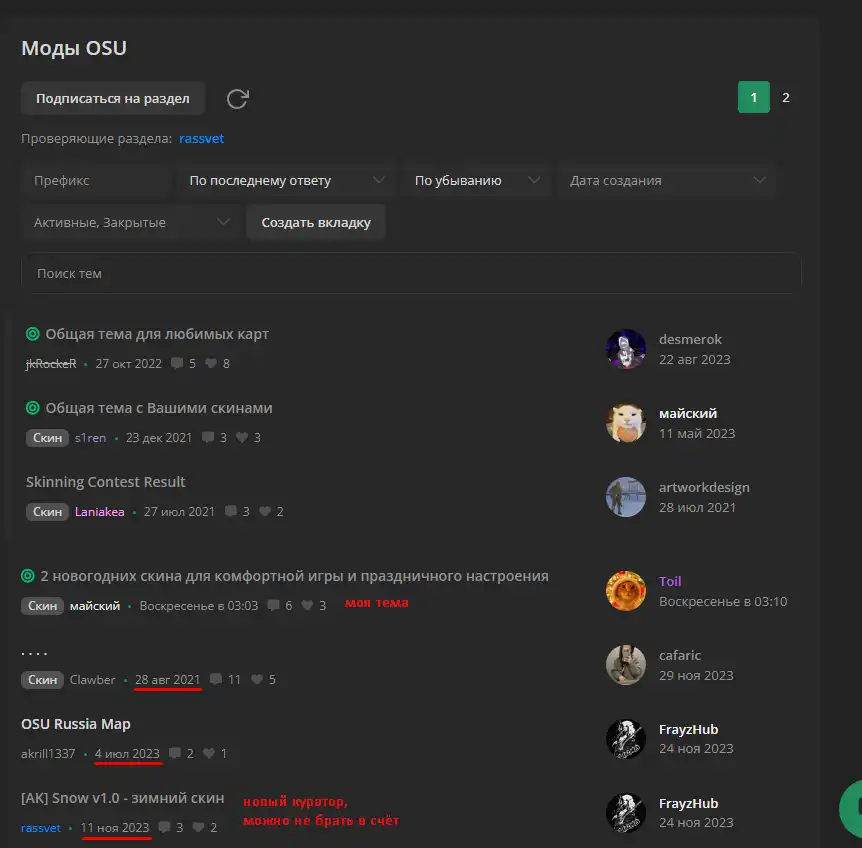This screenshot has height=848, width=862.
Task: Focus the Префикс filter field
Action: pos(96,180)
